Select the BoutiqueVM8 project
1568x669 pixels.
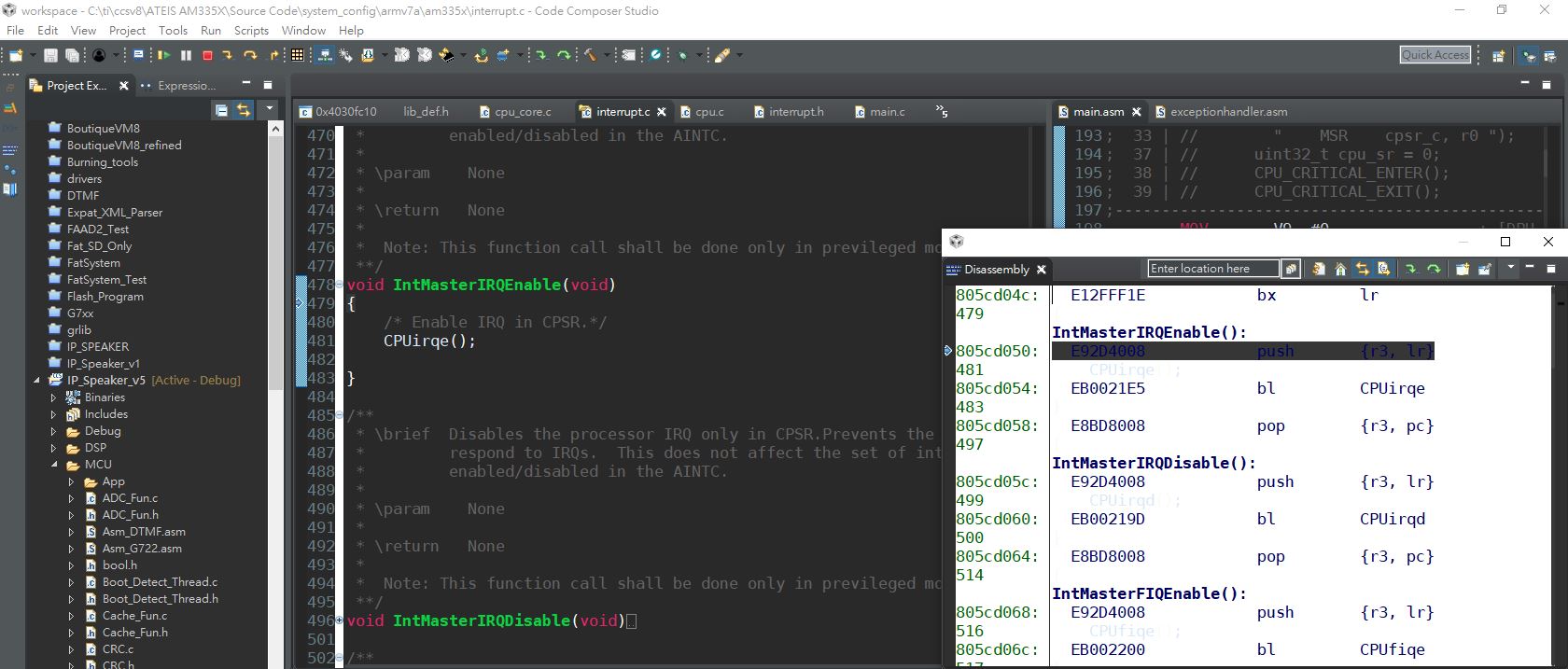(103, 129)
